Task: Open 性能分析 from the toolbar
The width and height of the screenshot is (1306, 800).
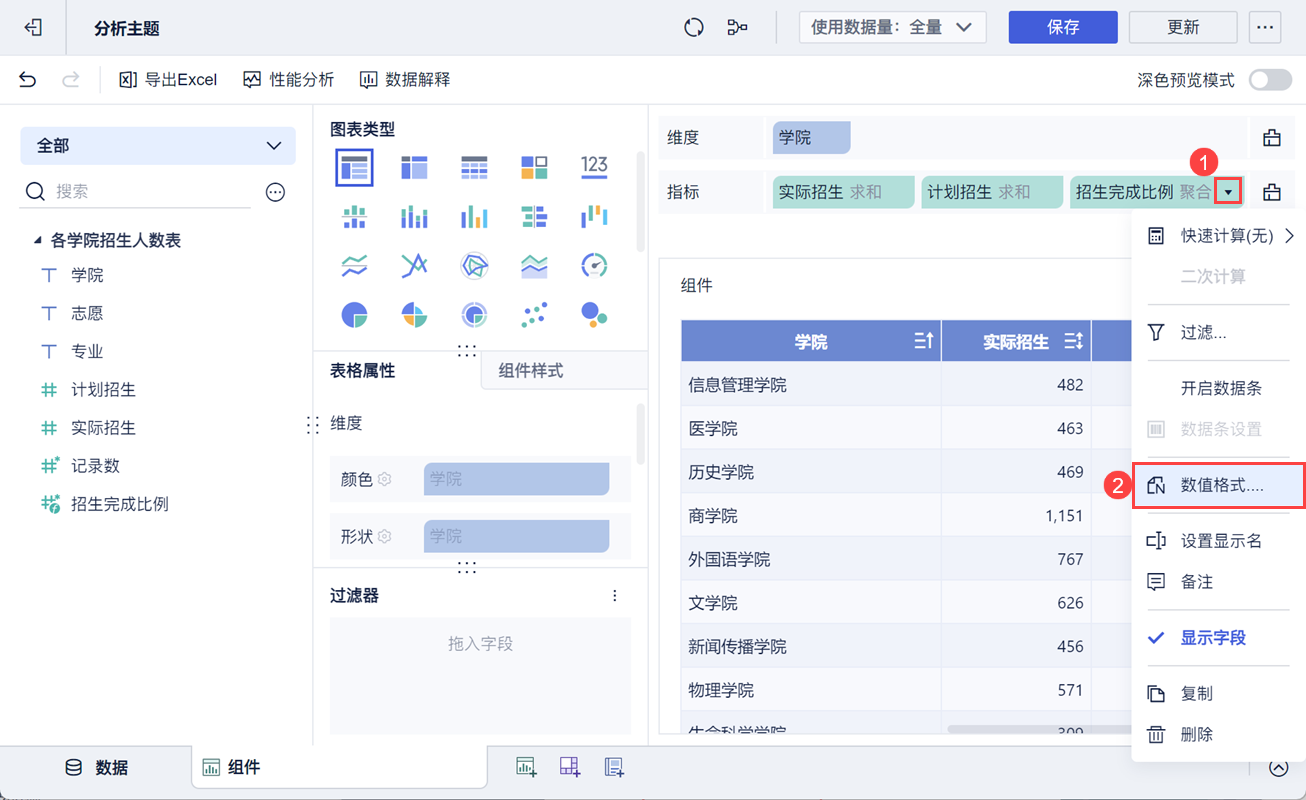Action: [288, 80]
